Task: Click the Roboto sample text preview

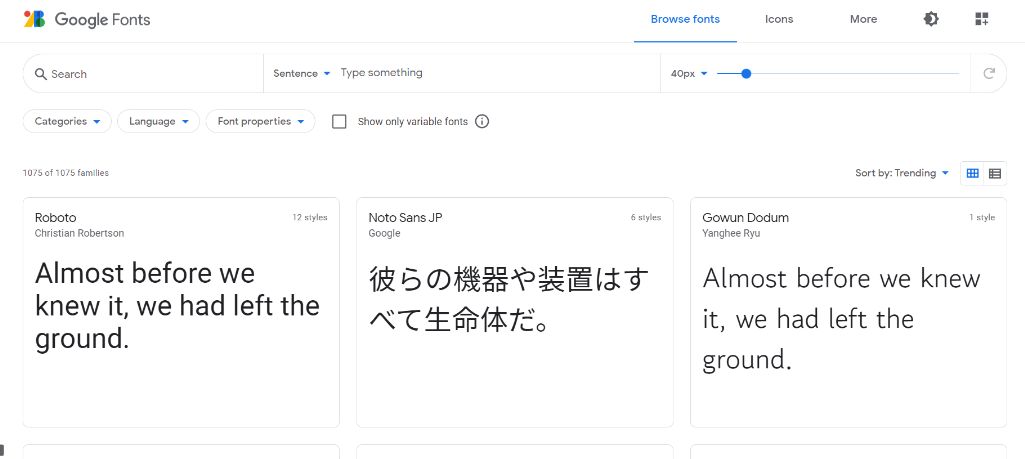Action: [177, 306]
